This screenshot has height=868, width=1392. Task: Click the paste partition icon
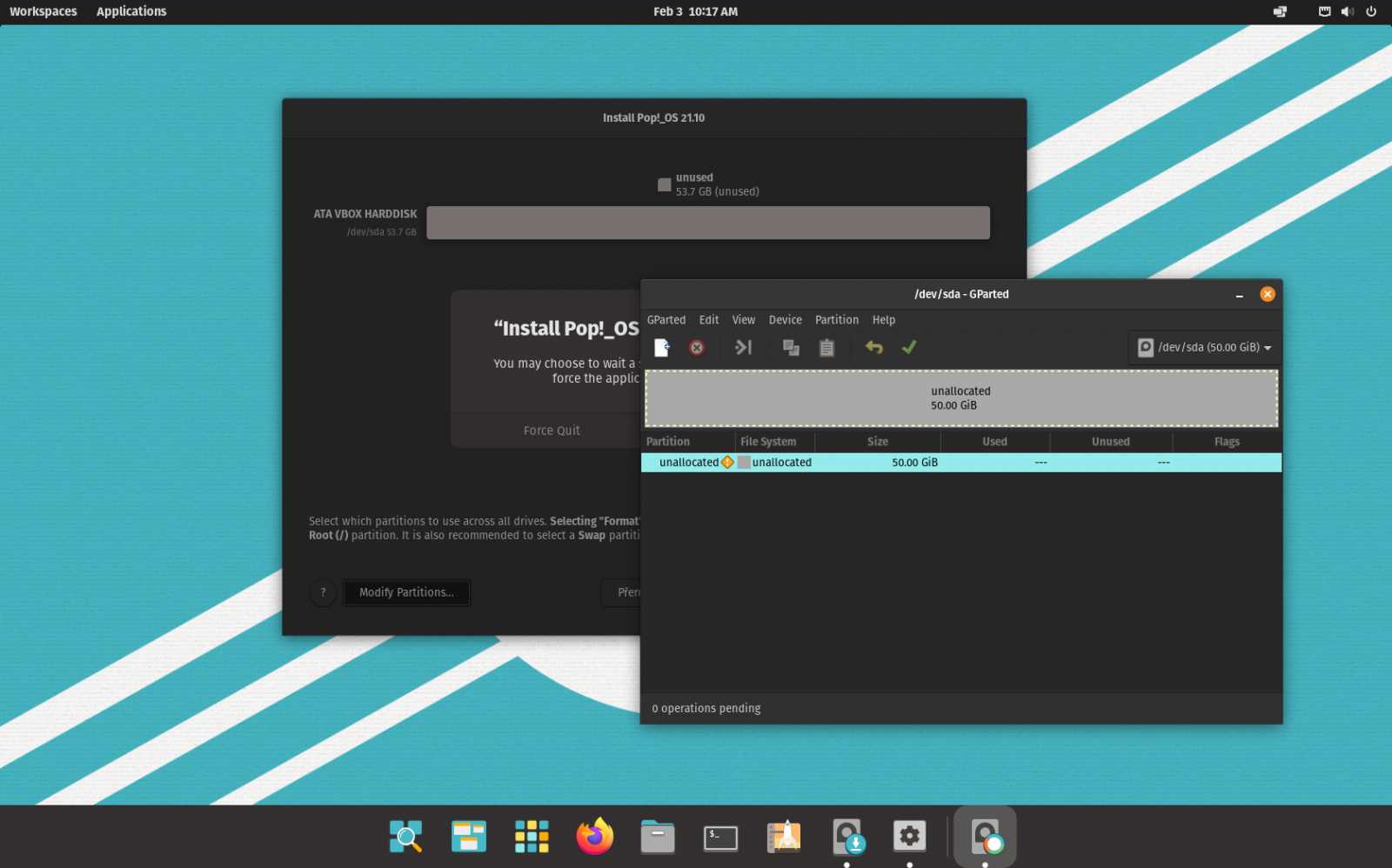[826, 348]
